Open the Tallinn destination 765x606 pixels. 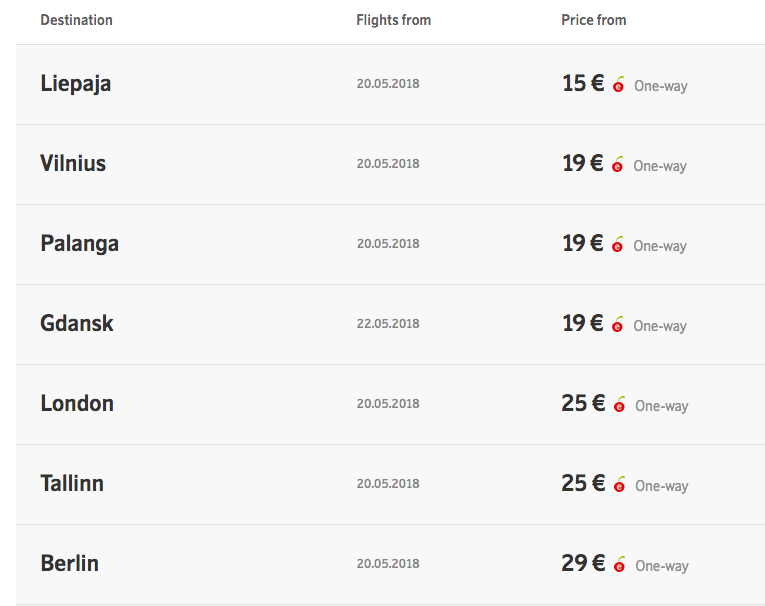[x=72, y=484]
